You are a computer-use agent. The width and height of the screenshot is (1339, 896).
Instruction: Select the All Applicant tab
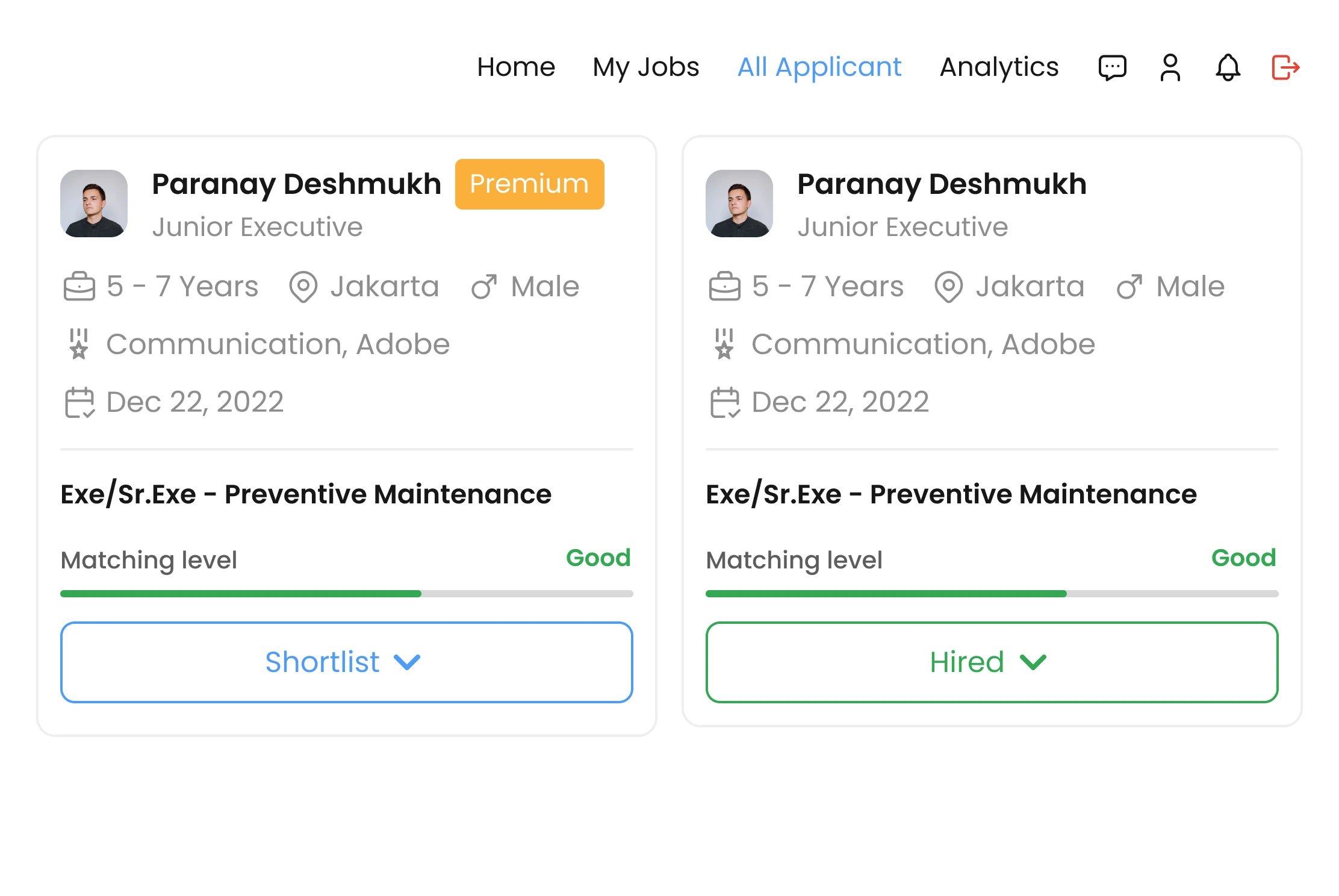point(819,67)
